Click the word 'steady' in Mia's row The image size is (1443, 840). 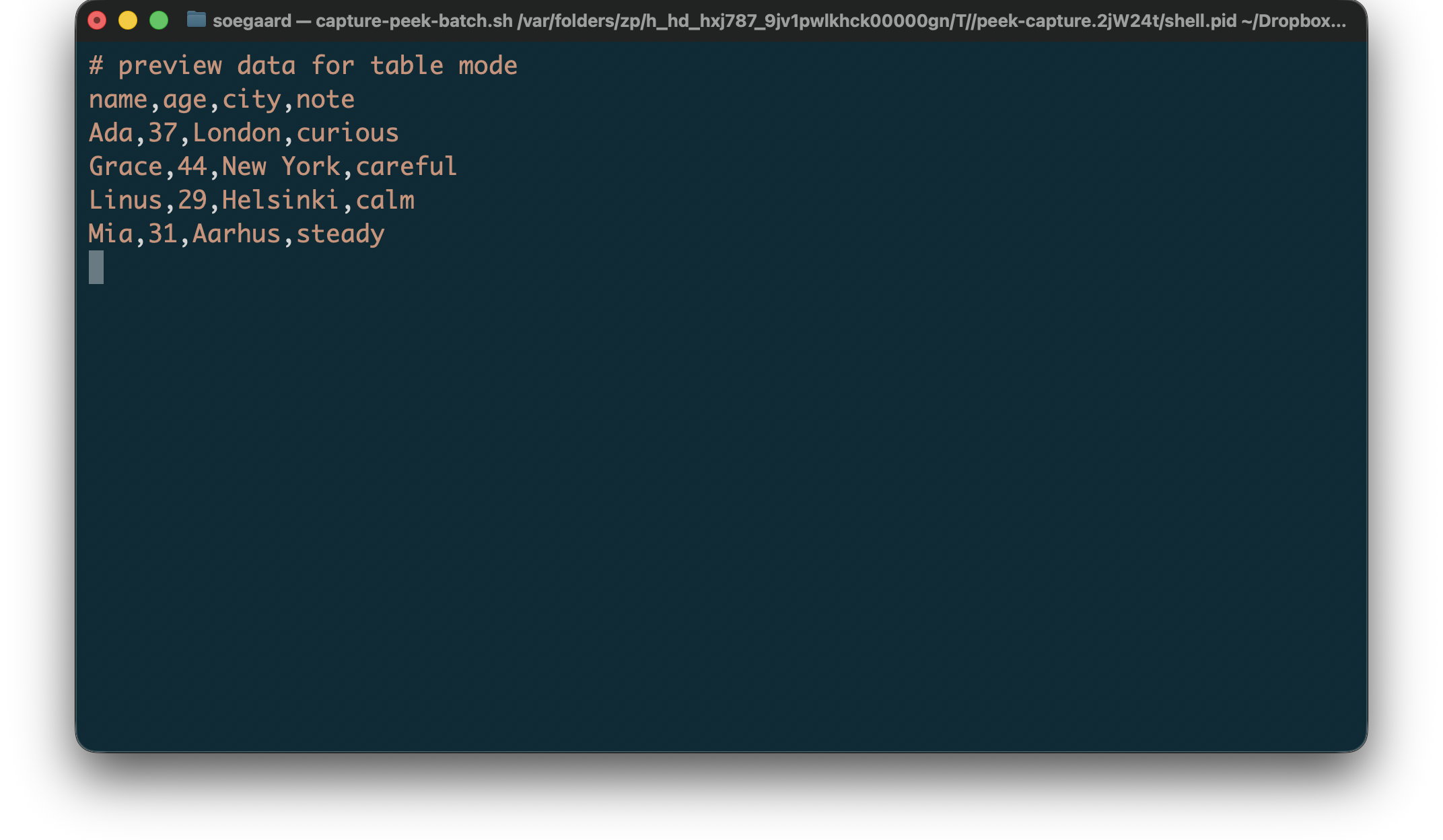point(340,234)
